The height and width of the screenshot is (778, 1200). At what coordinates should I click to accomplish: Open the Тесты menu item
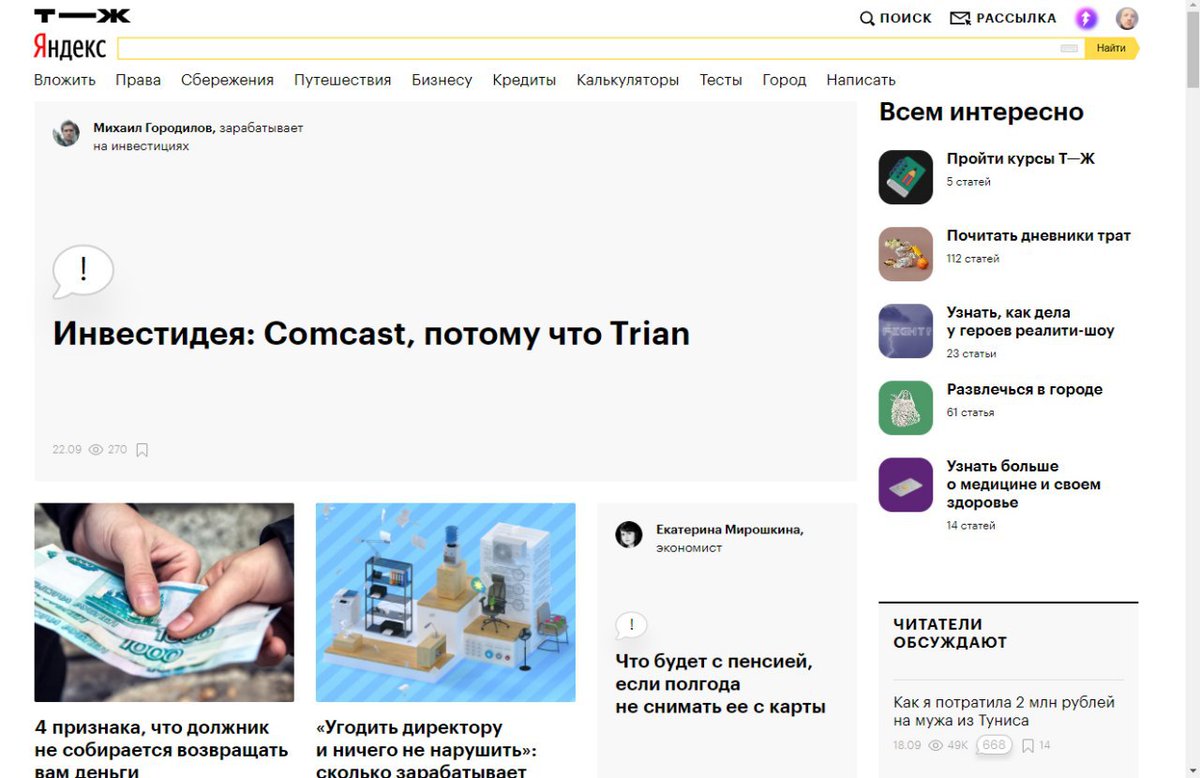[721, 80]
